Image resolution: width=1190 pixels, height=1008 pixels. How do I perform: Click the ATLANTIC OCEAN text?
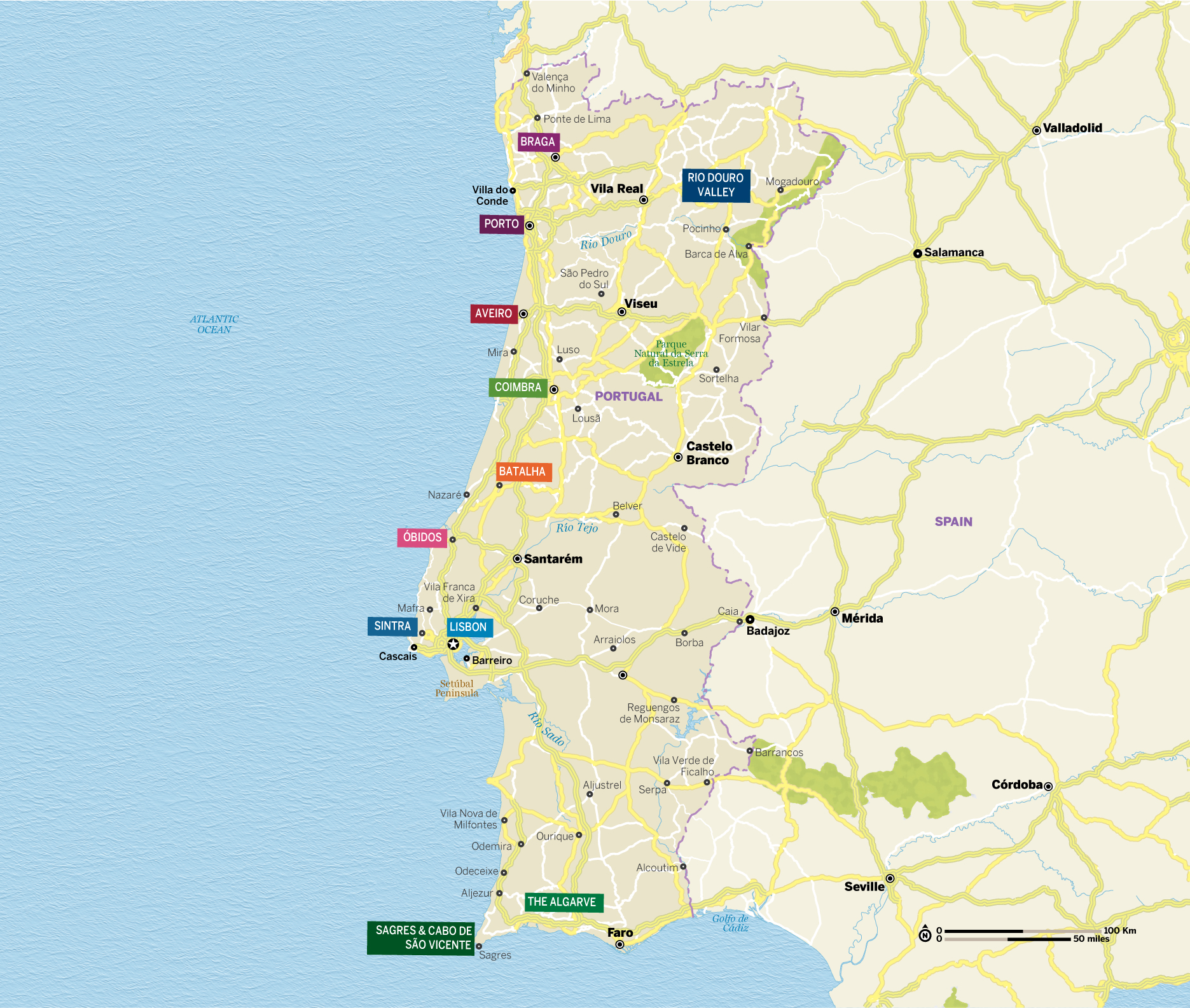[214, 324]
